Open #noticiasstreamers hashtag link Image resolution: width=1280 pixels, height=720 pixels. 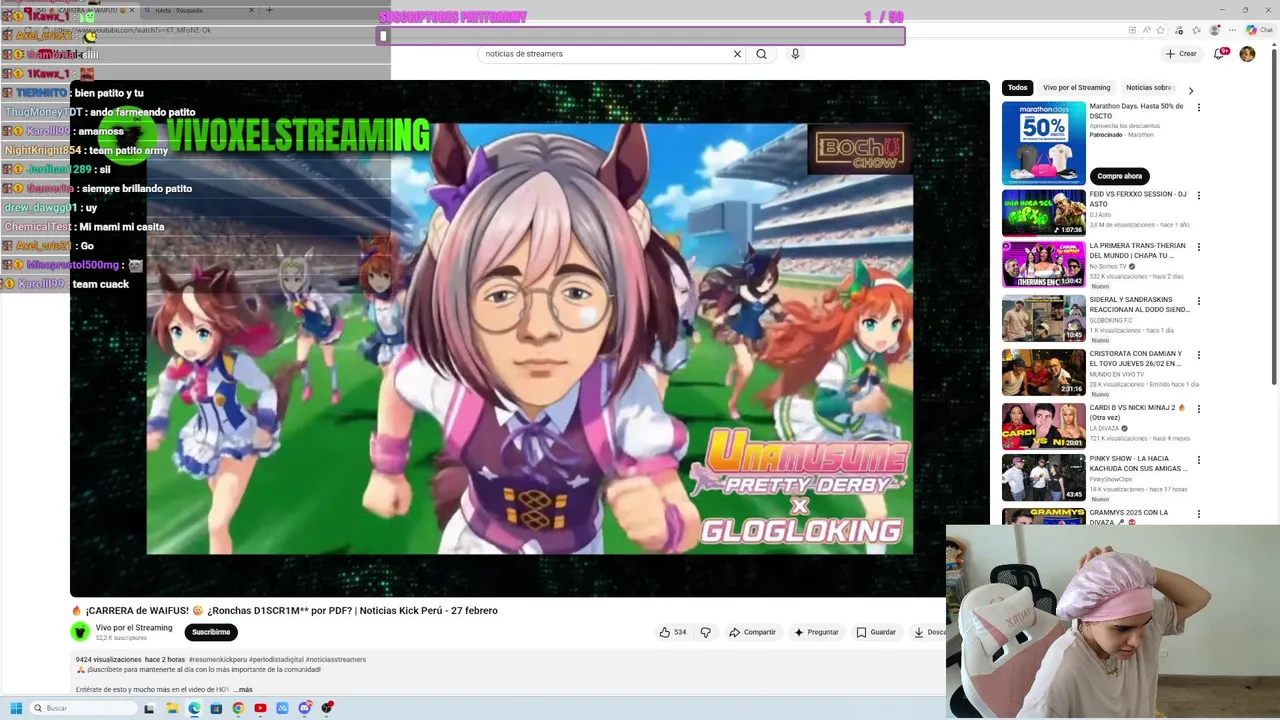[x=336, y=660]
